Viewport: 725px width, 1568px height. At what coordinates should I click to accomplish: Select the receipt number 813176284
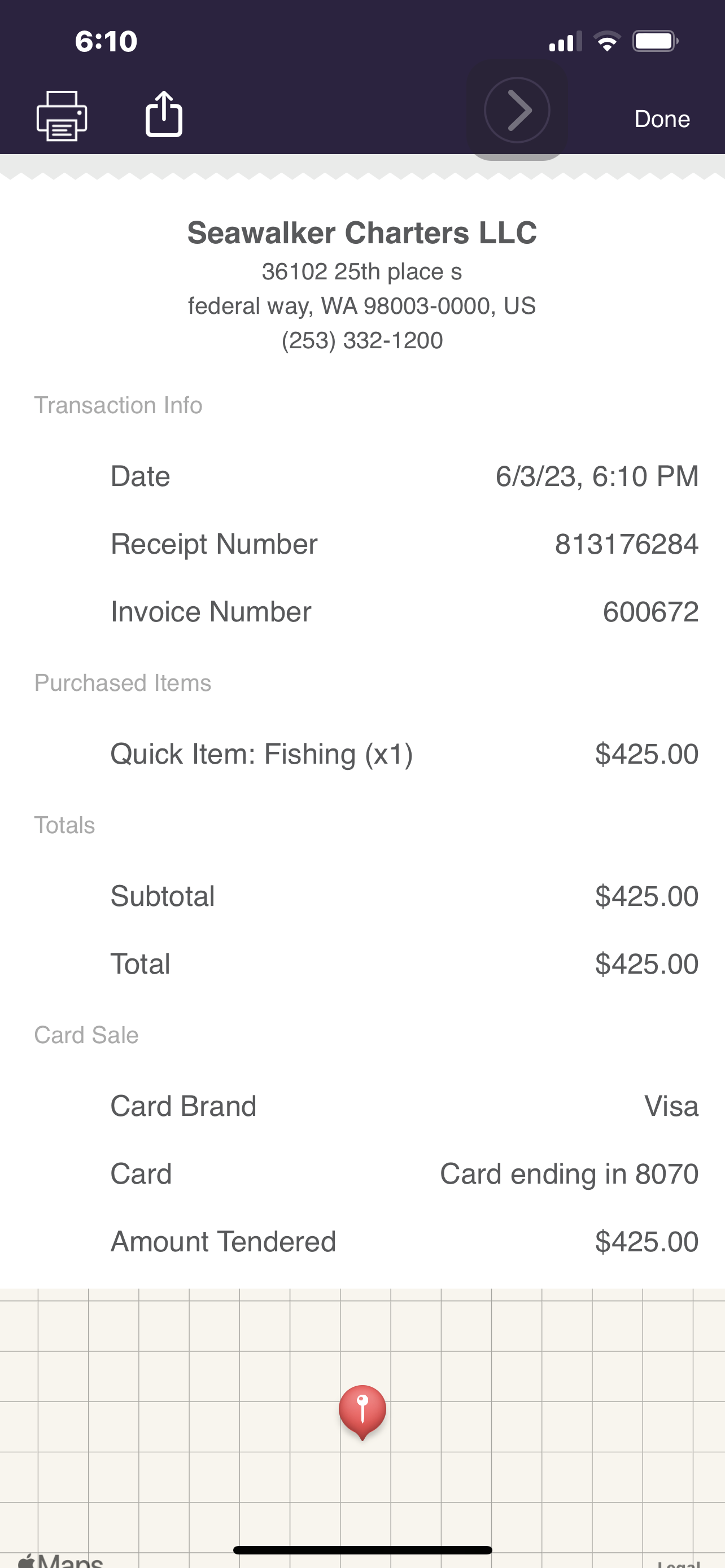click(626, 544)
